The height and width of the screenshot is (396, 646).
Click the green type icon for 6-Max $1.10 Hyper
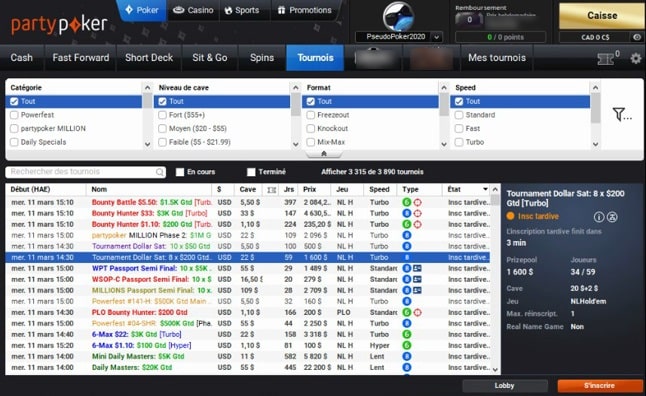[x=407, y=345]
